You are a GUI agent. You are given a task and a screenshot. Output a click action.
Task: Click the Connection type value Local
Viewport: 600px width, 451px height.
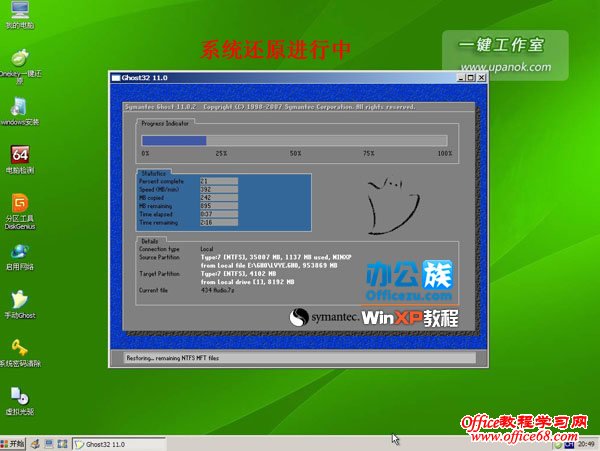pos(207,249)
